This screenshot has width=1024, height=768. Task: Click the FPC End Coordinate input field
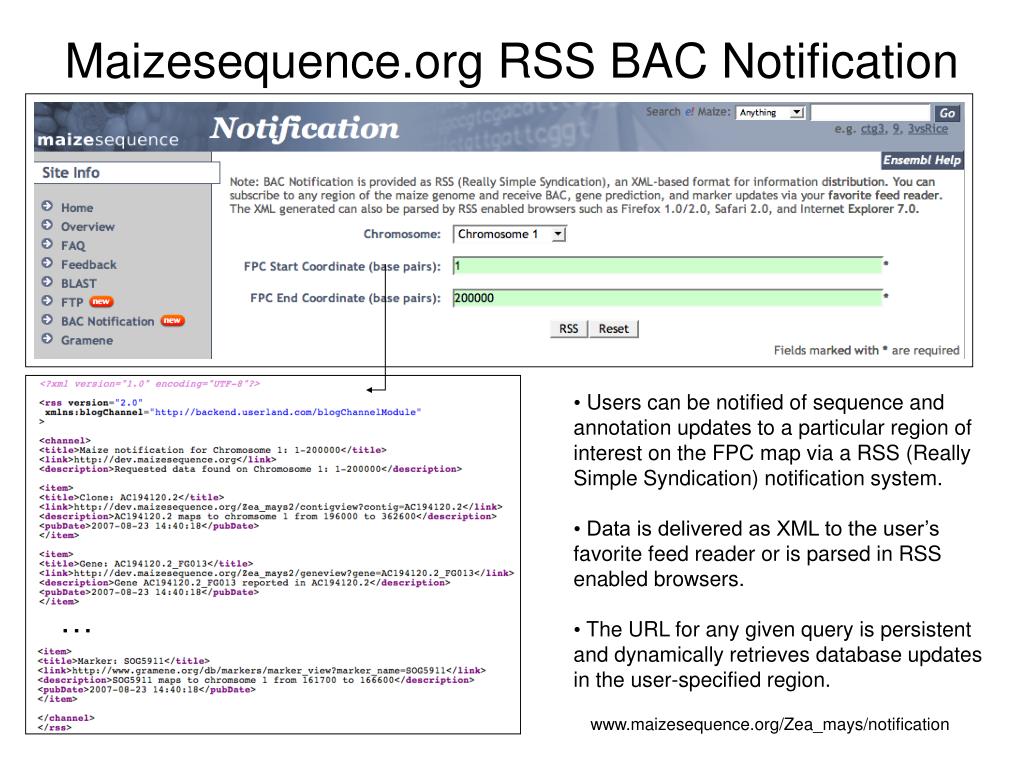(667, 298)
